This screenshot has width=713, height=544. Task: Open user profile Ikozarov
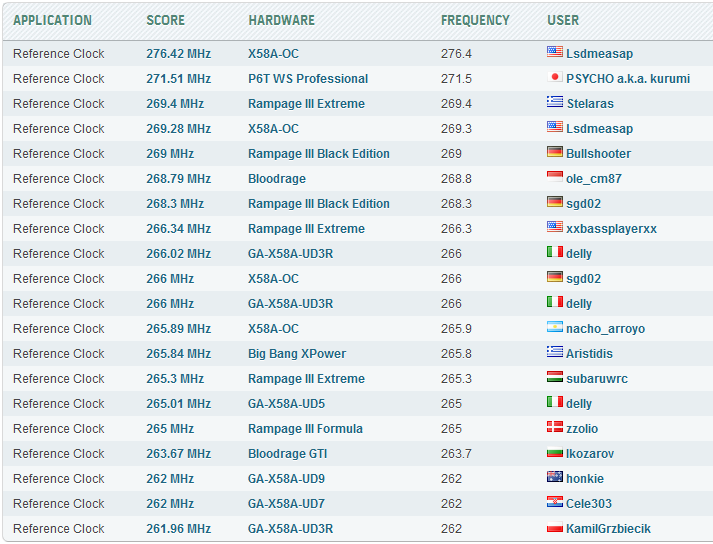[x=590, y=454]
